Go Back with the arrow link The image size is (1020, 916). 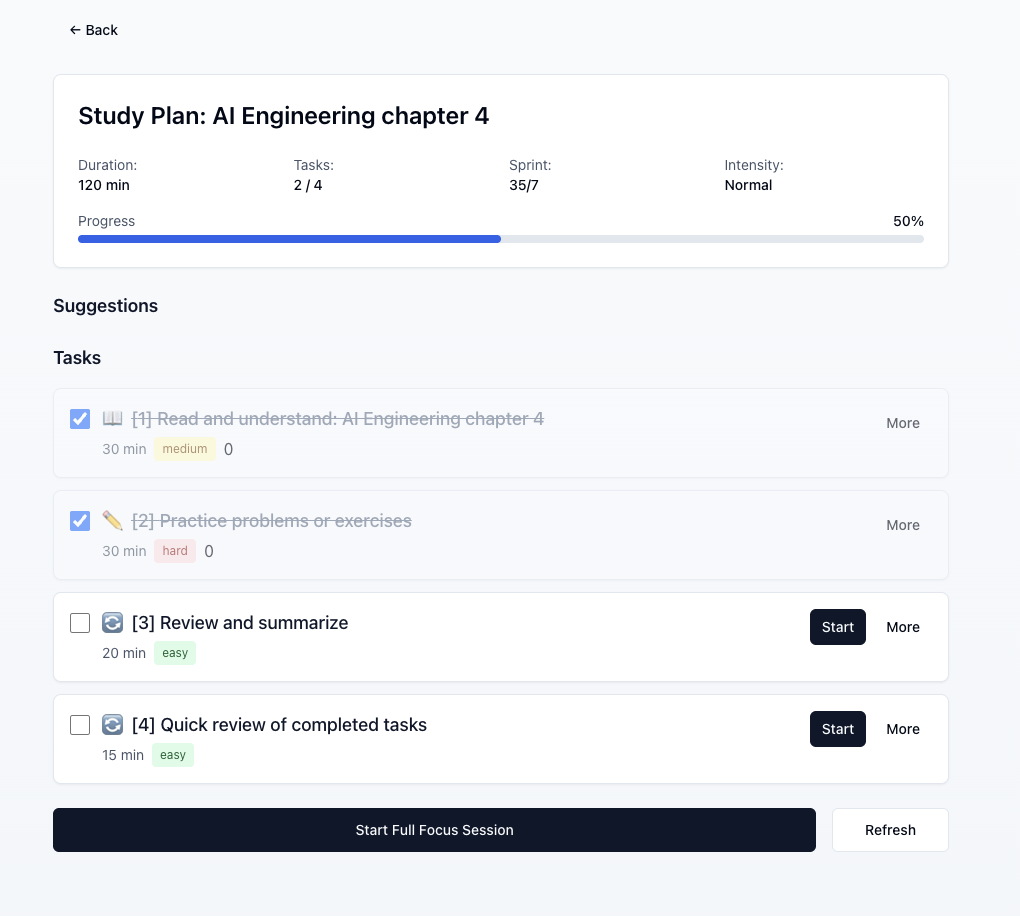(93, 30)
